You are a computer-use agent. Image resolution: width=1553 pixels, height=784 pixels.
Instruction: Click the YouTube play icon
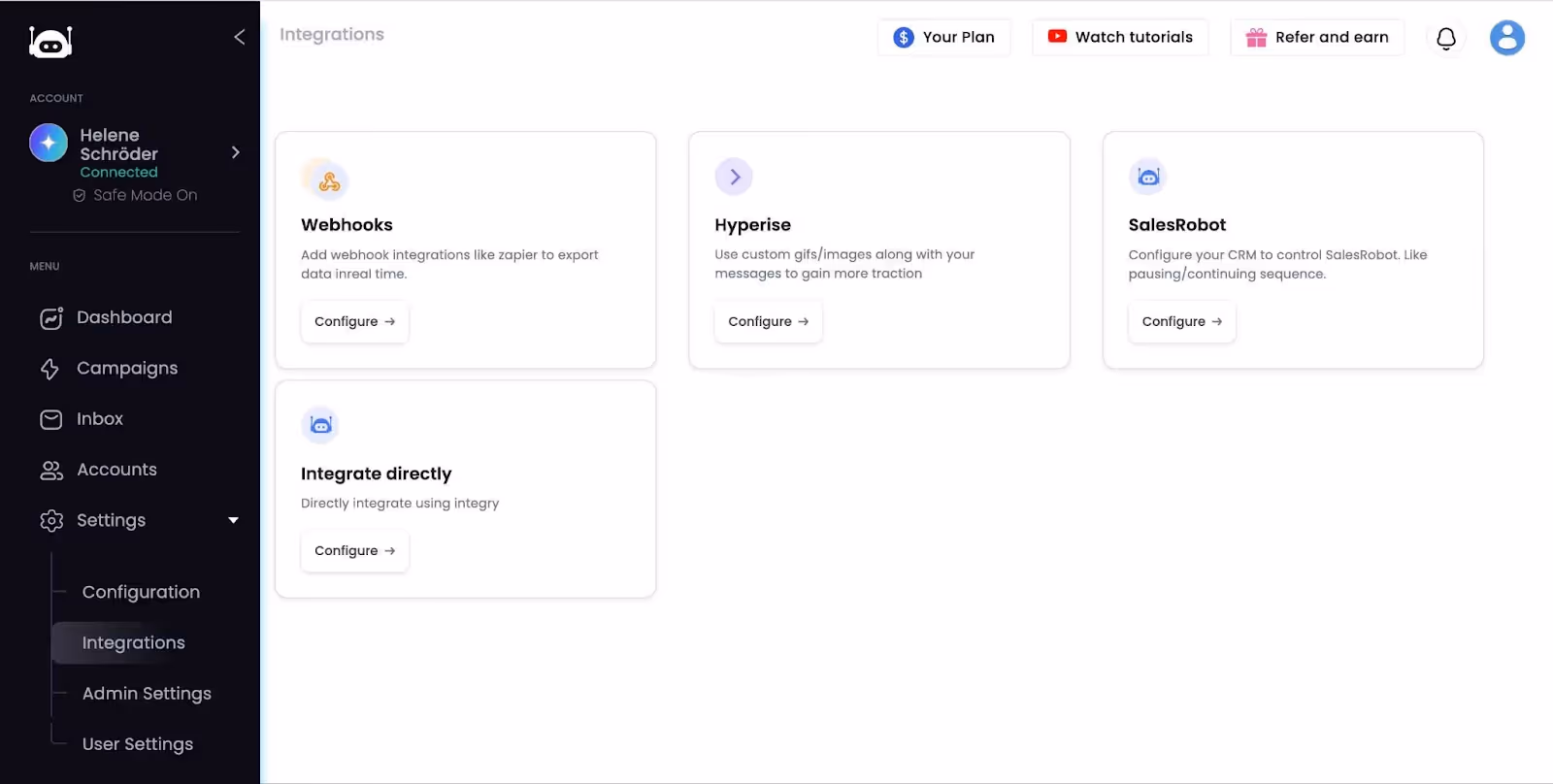[x=1057, y=36]
